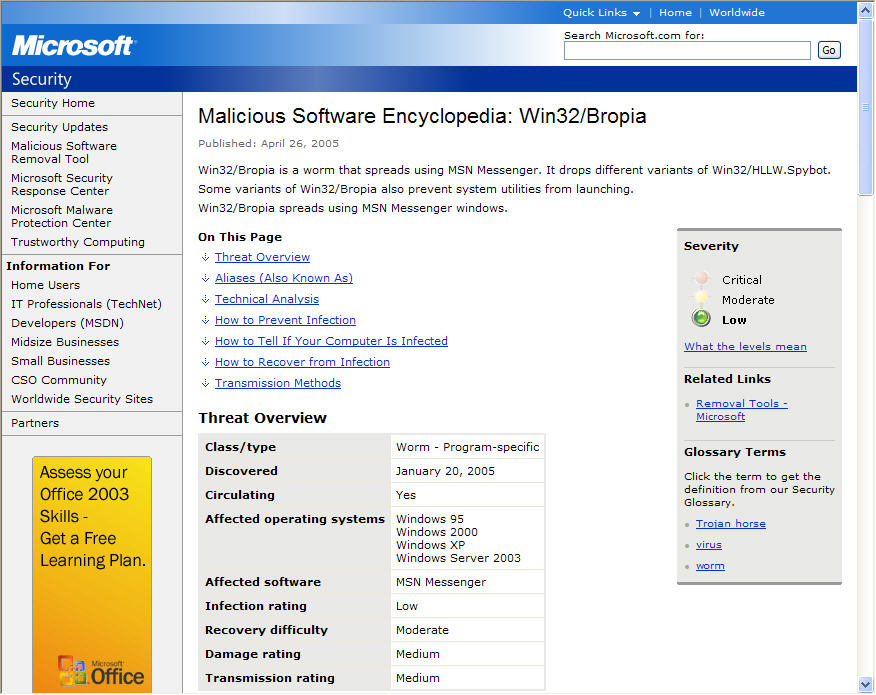Viewport: 876px width, 695px height.
Task: Open Worldwide Security Sites
Action: point(82,399)
